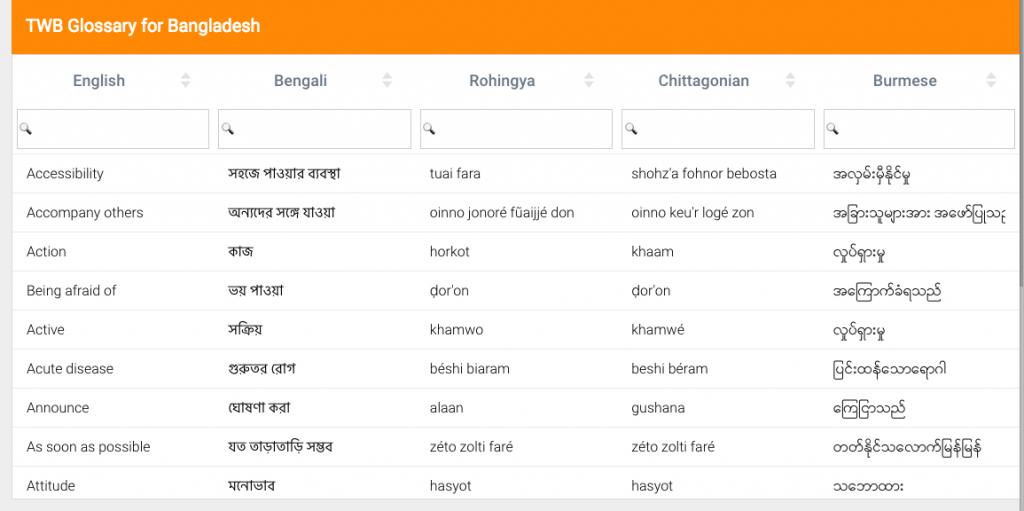Select the As soon as possible row

[516, 447]
